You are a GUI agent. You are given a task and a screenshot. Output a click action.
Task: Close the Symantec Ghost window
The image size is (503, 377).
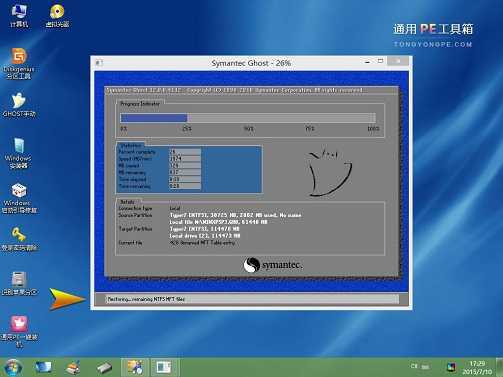point(398,61)
